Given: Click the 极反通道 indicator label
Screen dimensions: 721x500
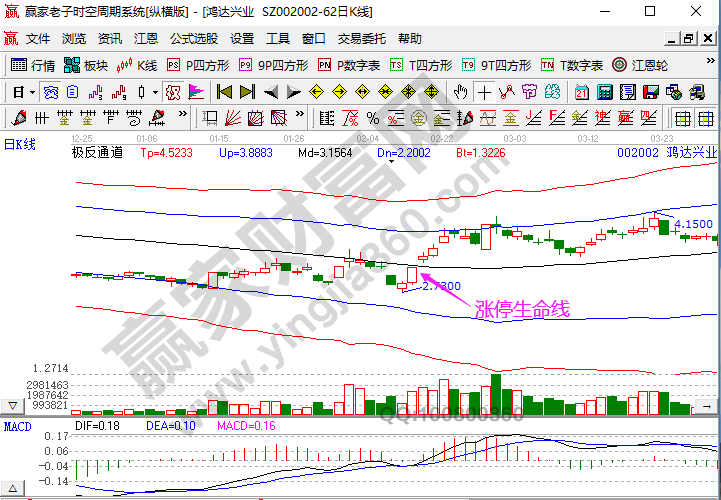Looking at the screenshot, I should pyautogui.click(x=98, y=153).
